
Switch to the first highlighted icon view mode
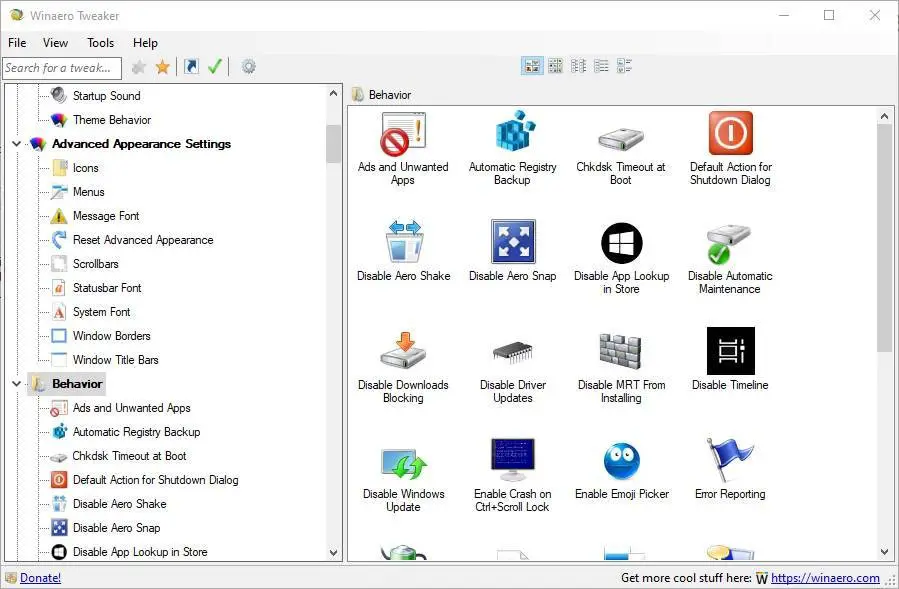532,66
